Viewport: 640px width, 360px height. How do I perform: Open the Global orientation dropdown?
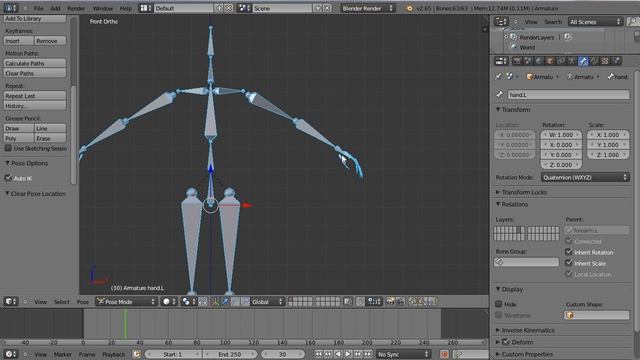tap(267, 302)
